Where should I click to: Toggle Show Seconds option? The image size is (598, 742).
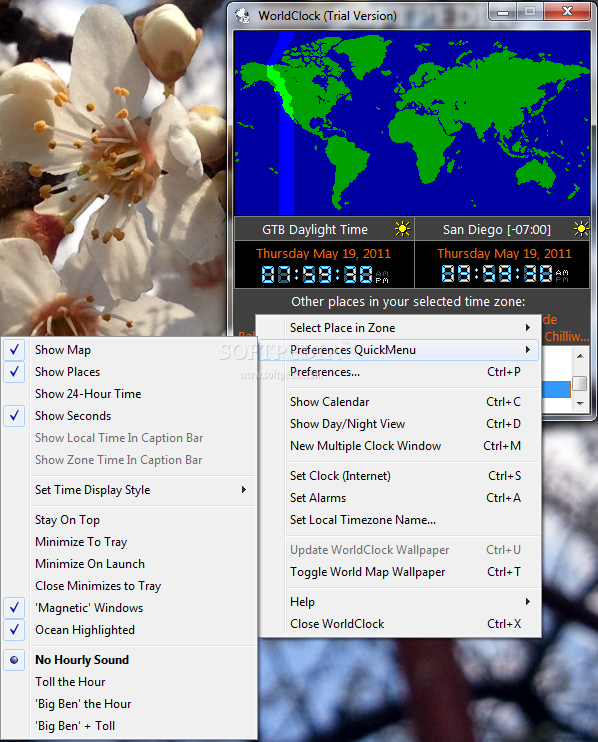coord(130,416)
